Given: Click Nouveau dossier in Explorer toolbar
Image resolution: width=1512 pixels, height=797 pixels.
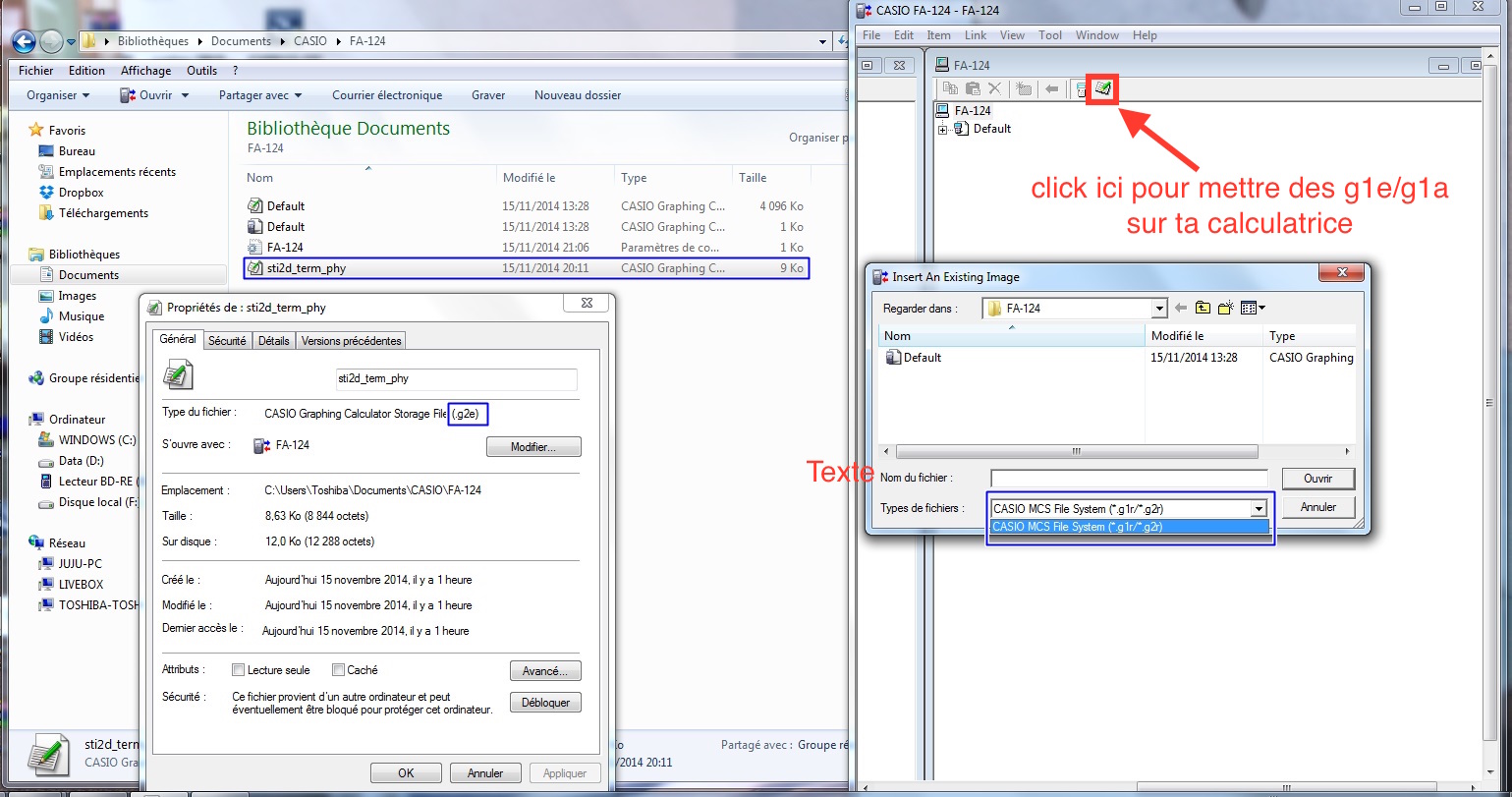Looking at the screenshot, I should (578, 95).
